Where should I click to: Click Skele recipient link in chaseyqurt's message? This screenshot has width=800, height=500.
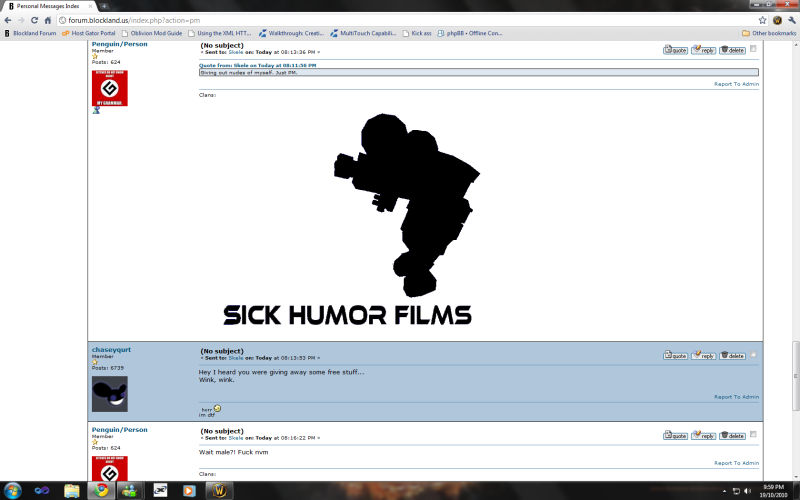[x=236, y=358]
